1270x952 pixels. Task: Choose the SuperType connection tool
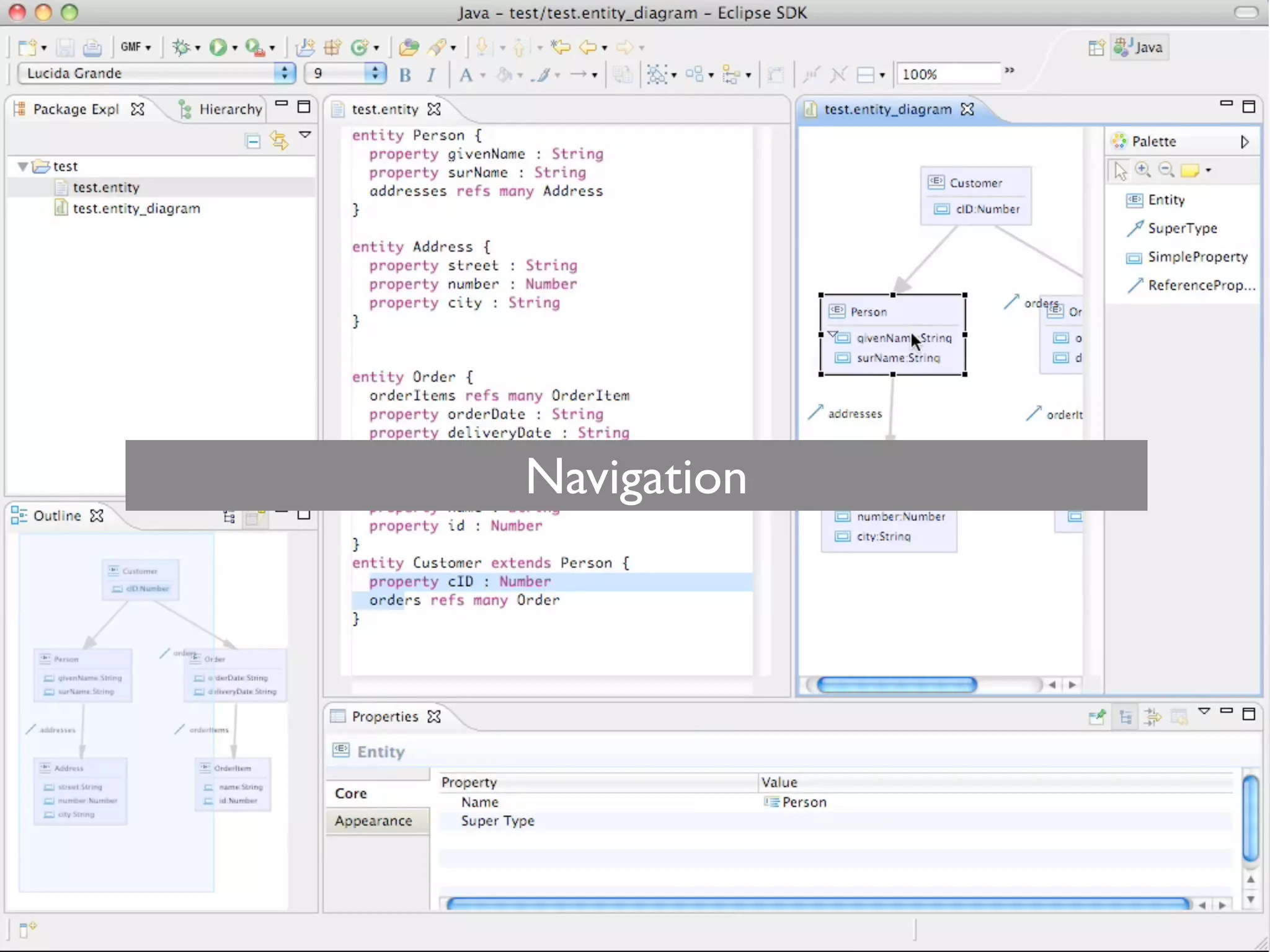point(1181,228)
